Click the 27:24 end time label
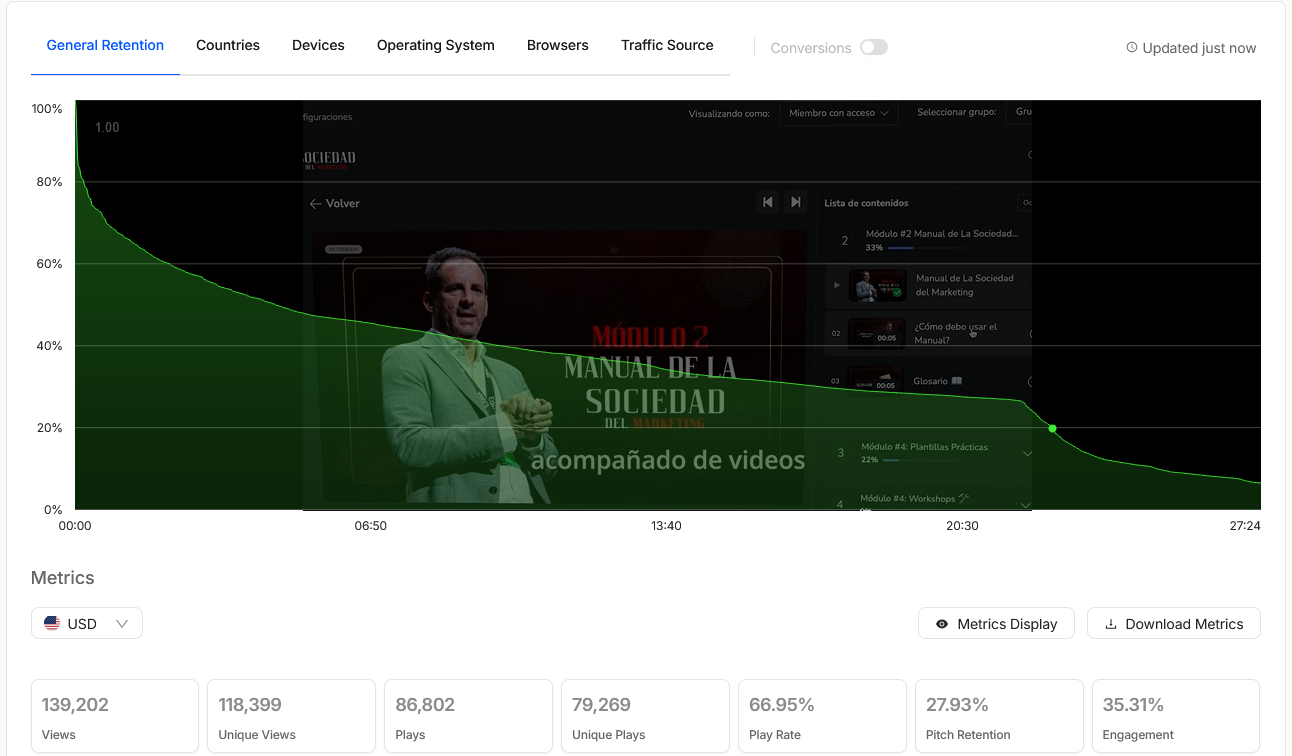Viewport: 1292px width, 756px height. point(1244,526)
